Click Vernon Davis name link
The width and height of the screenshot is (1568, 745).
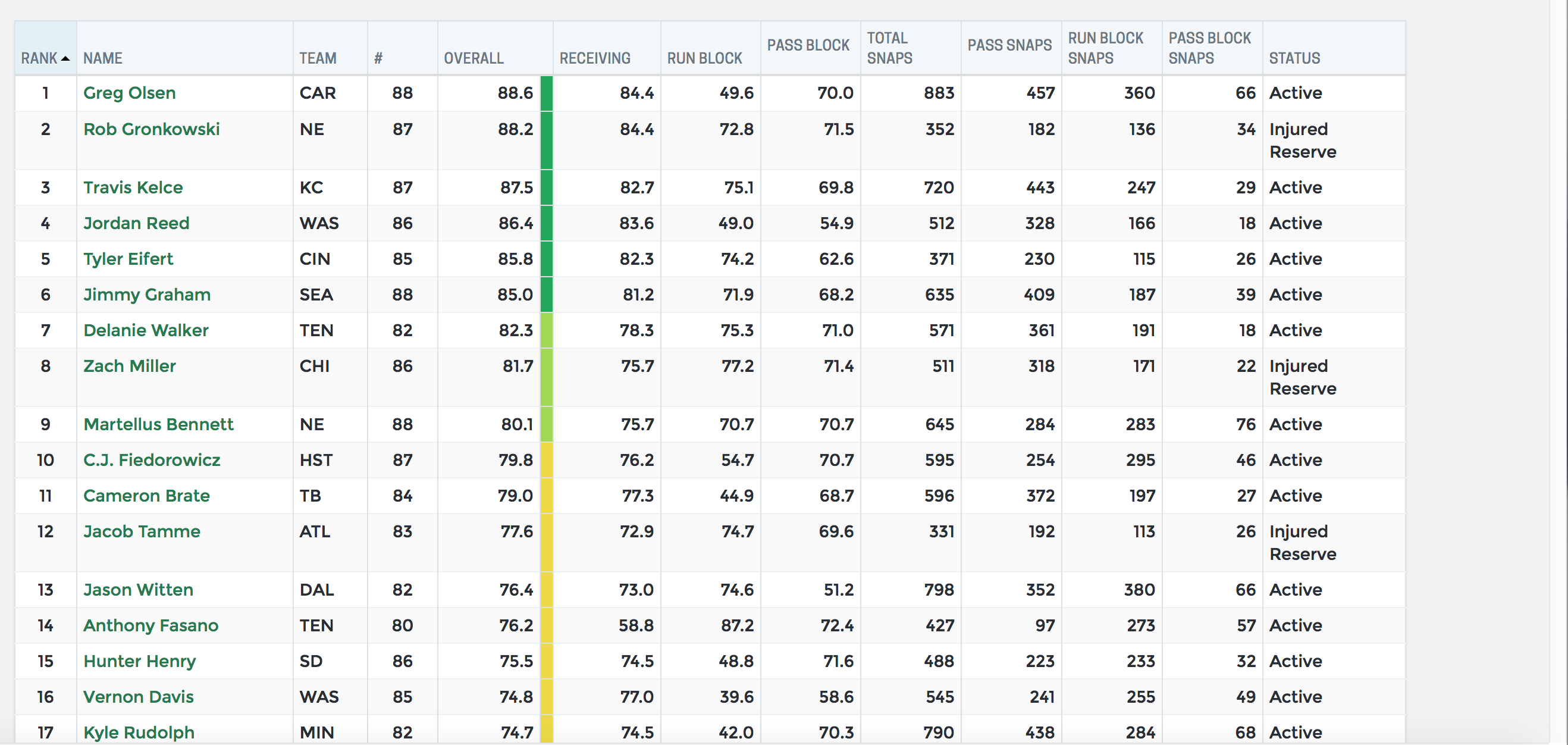pyautogui.click(x=138, y=697)
